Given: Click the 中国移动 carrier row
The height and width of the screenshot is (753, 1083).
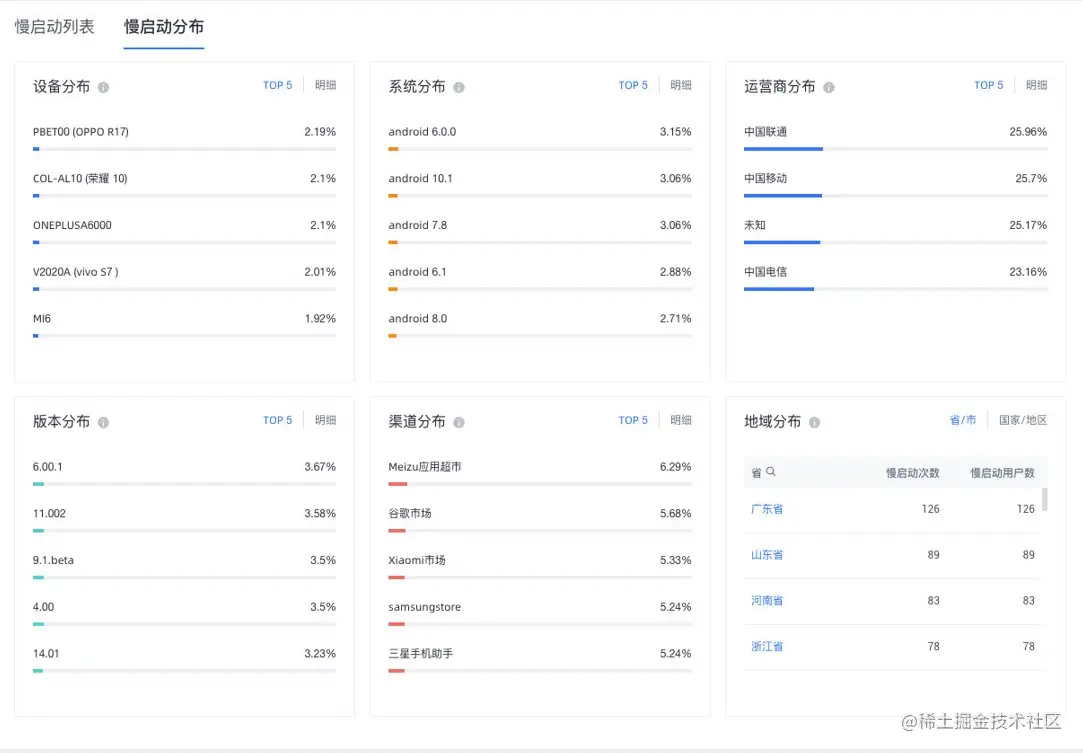Looking at the screenshot, I should [x=896, y=185].
